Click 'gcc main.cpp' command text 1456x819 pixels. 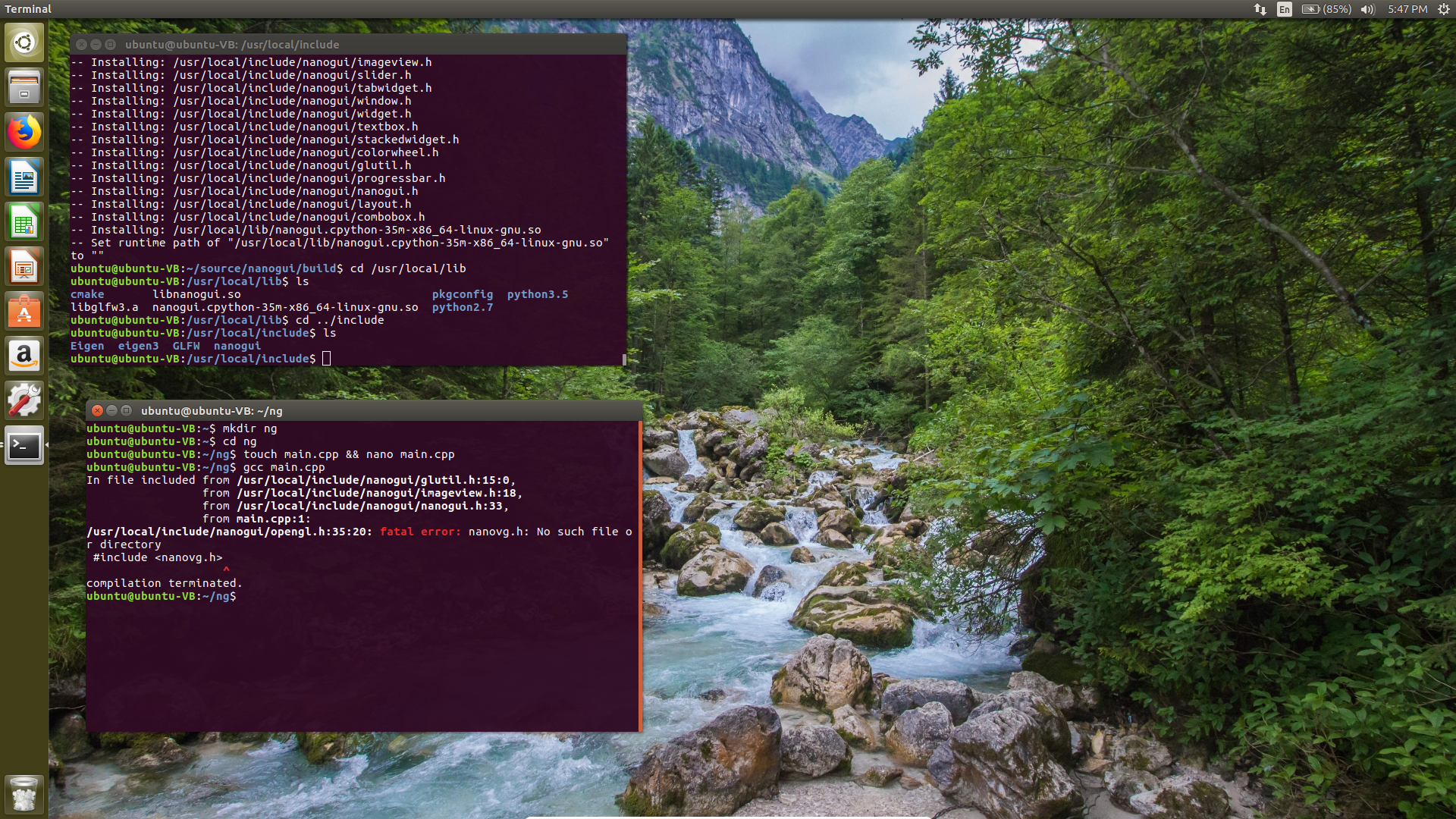284,467
